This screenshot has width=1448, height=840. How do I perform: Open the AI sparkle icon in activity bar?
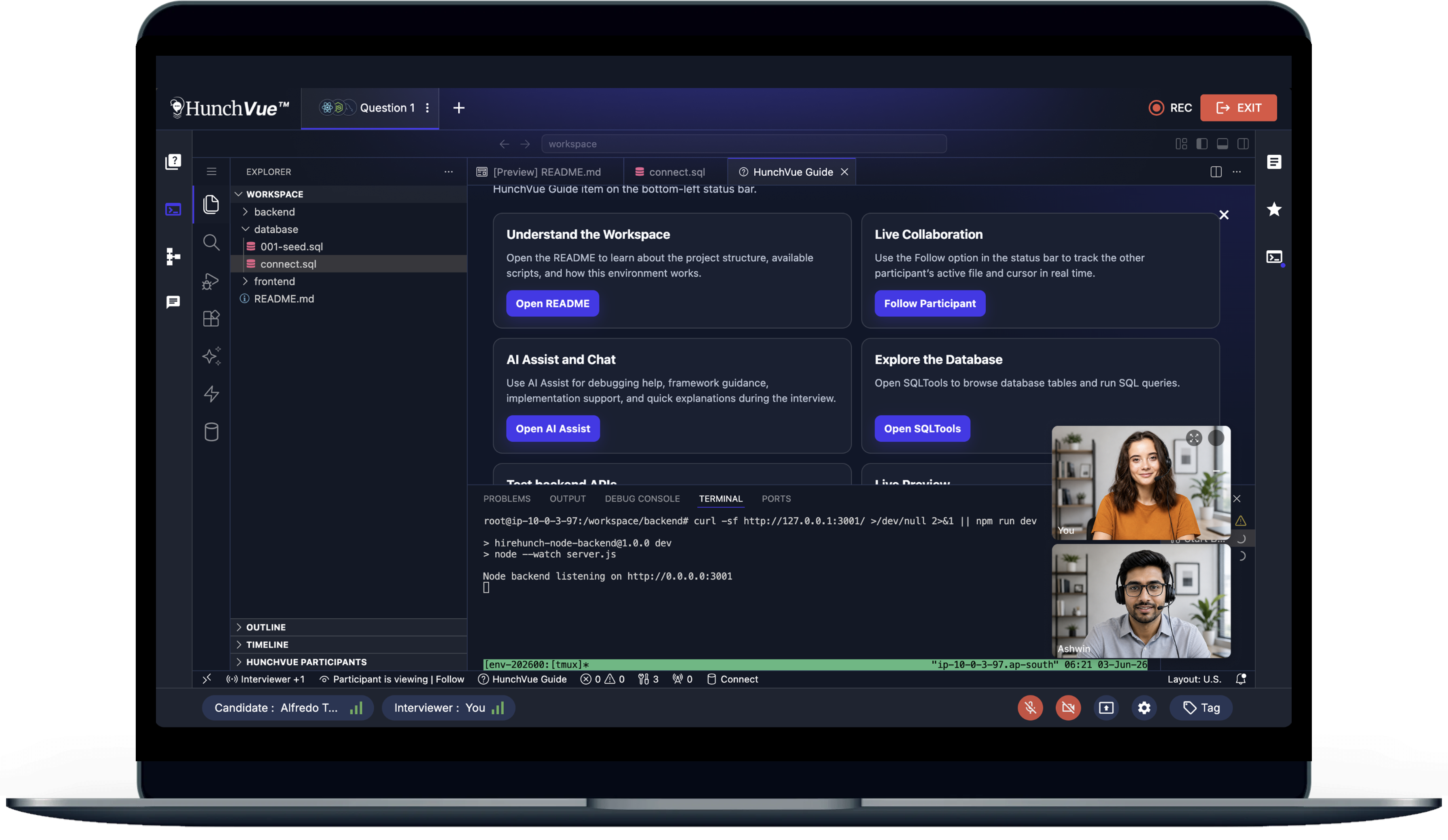pos(211,356)
